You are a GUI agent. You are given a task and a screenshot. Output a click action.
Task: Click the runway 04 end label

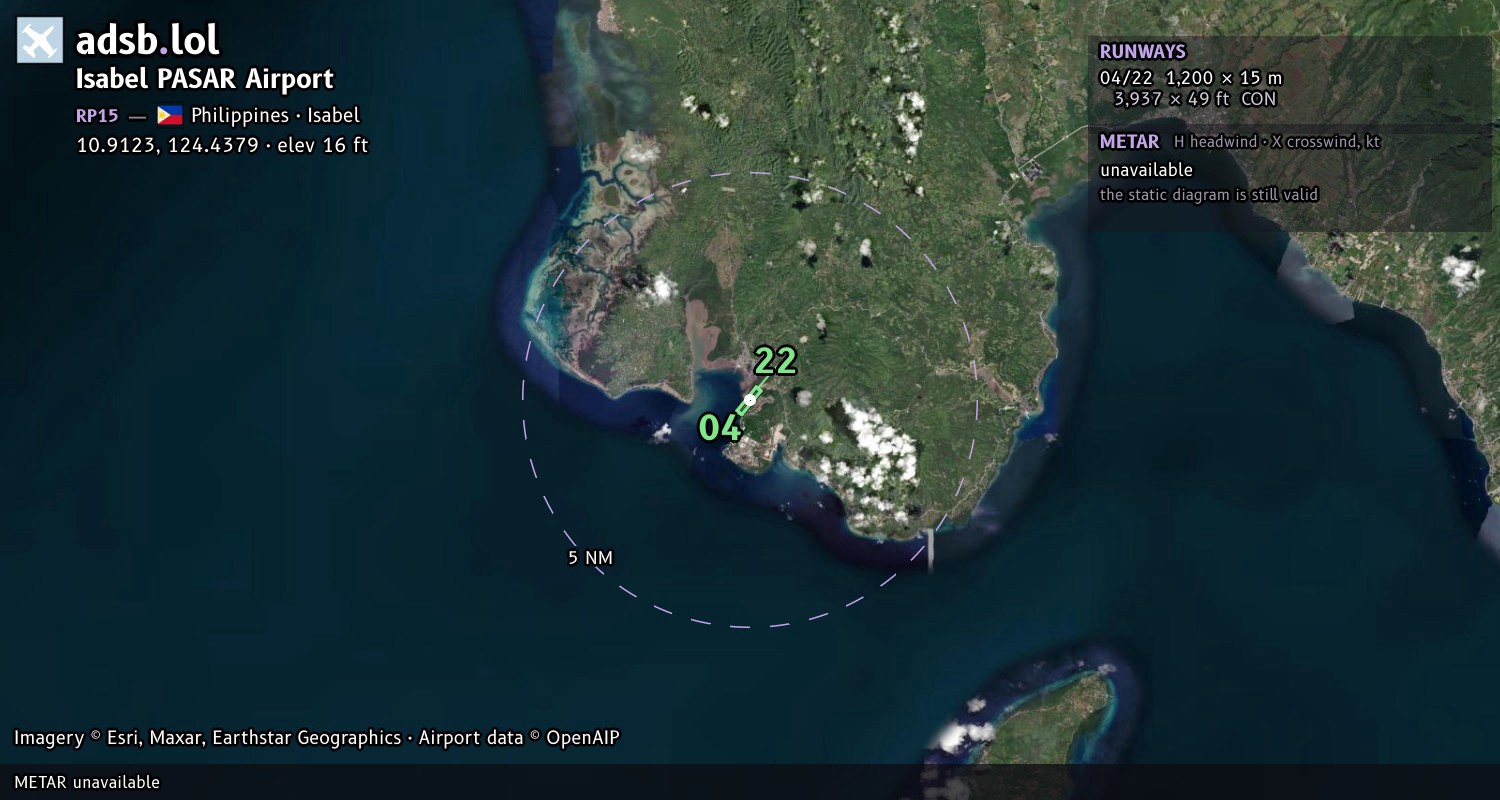[x=720, y=428]
